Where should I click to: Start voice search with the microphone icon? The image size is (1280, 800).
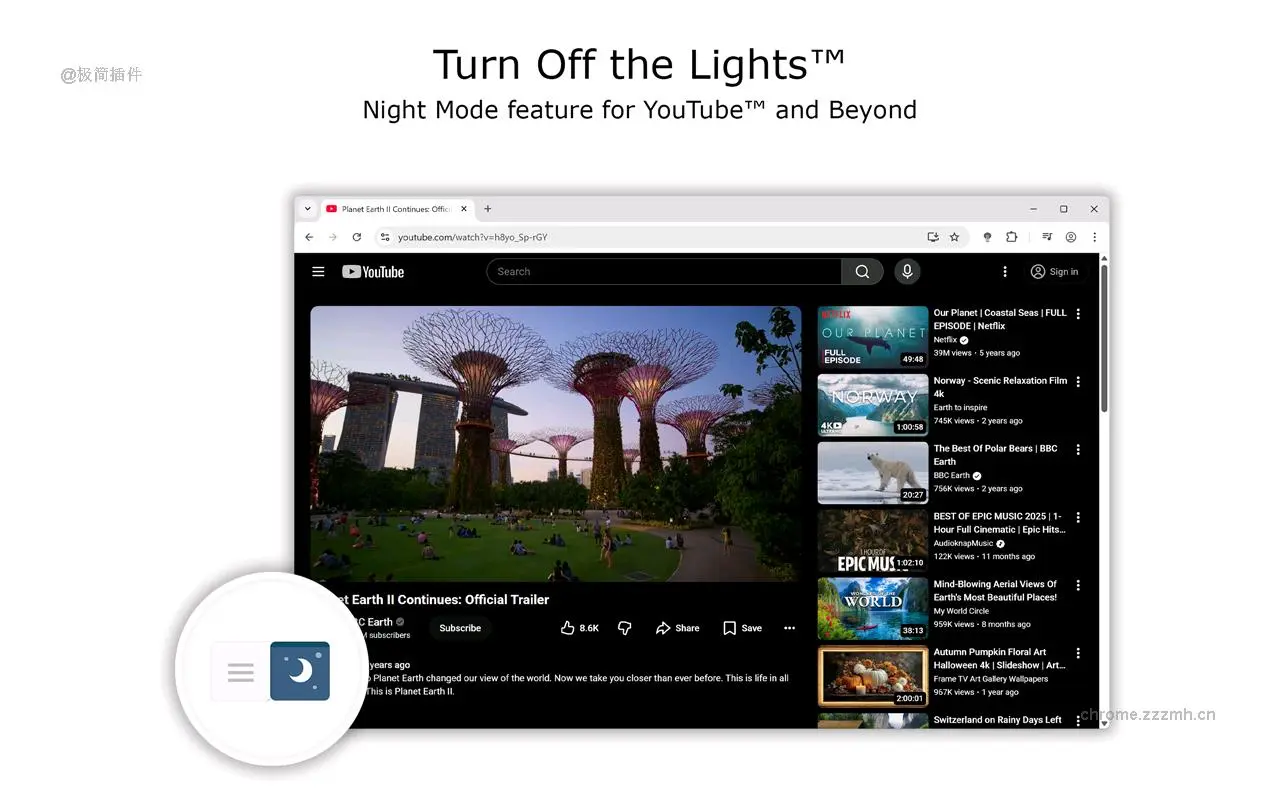(x=907, y=272)
